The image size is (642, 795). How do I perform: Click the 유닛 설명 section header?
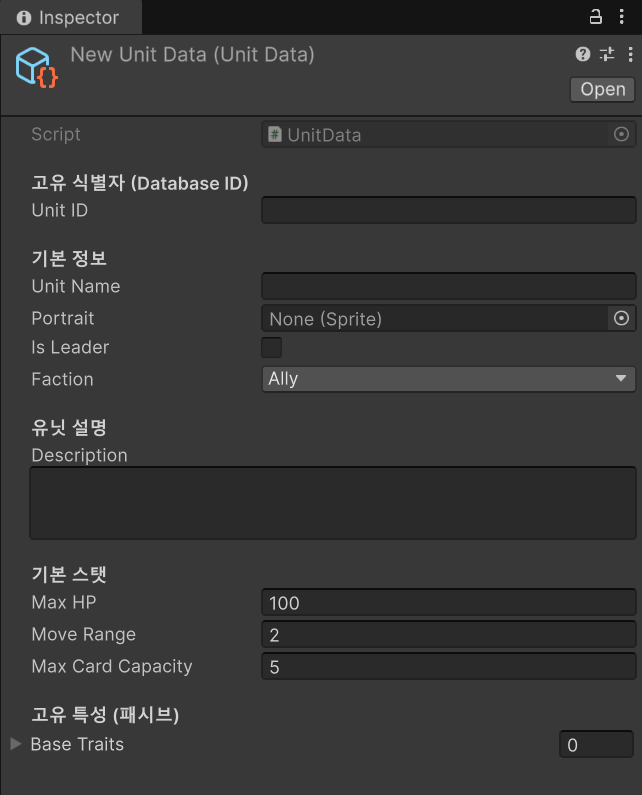tap(69, 427)
